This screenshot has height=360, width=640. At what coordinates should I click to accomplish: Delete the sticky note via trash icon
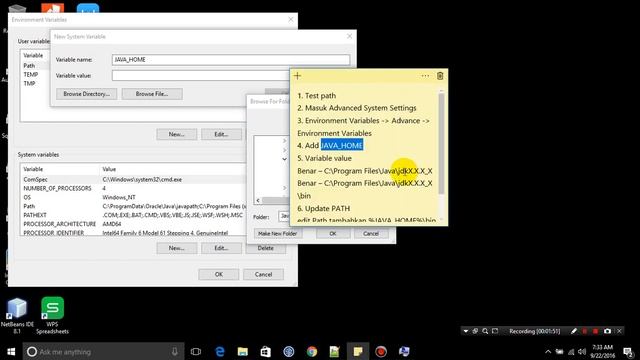point(440,76)
